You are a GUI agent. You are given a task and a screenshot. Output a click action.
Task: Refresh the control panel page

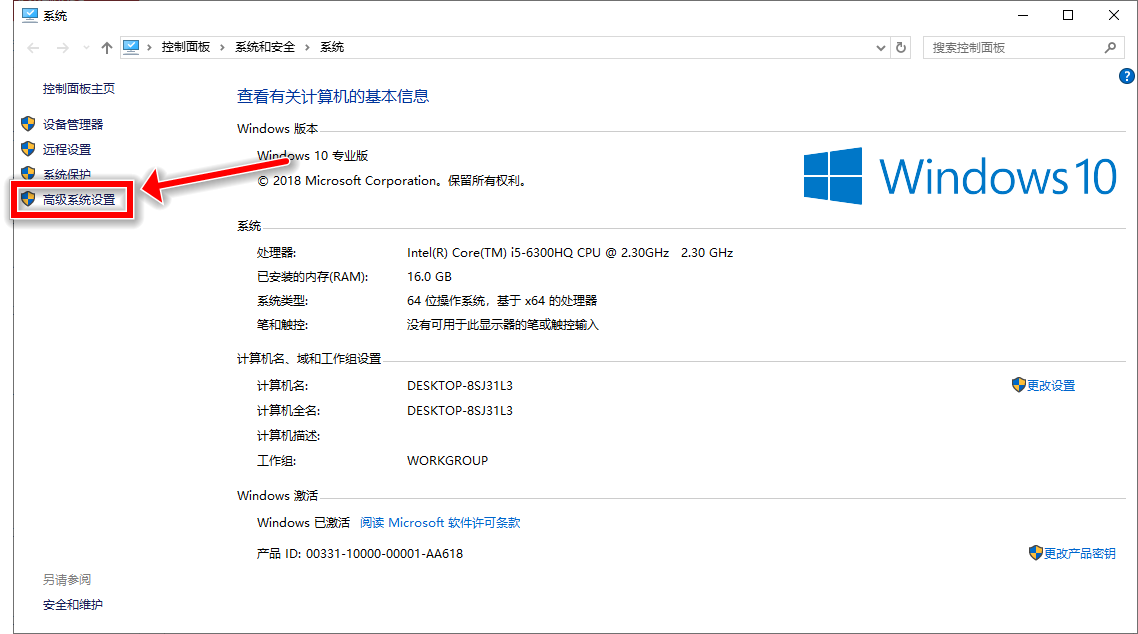coord(901,48)
